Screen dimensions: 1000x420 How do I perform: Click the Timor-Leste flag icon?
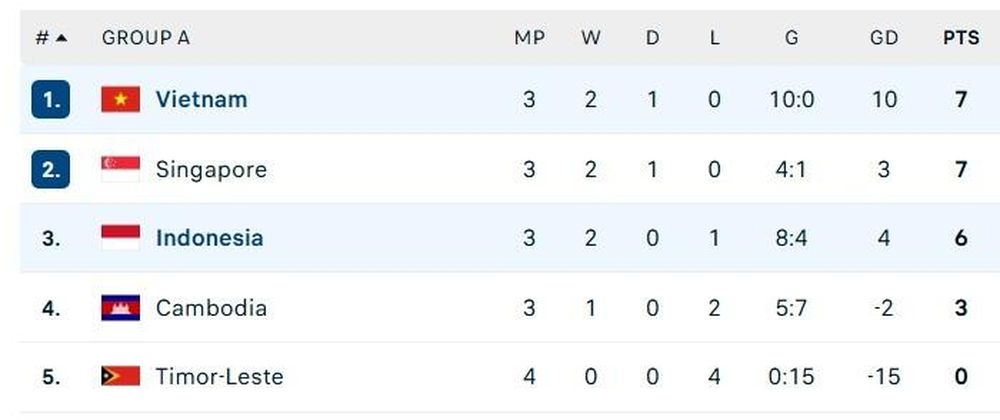(121, 376)
